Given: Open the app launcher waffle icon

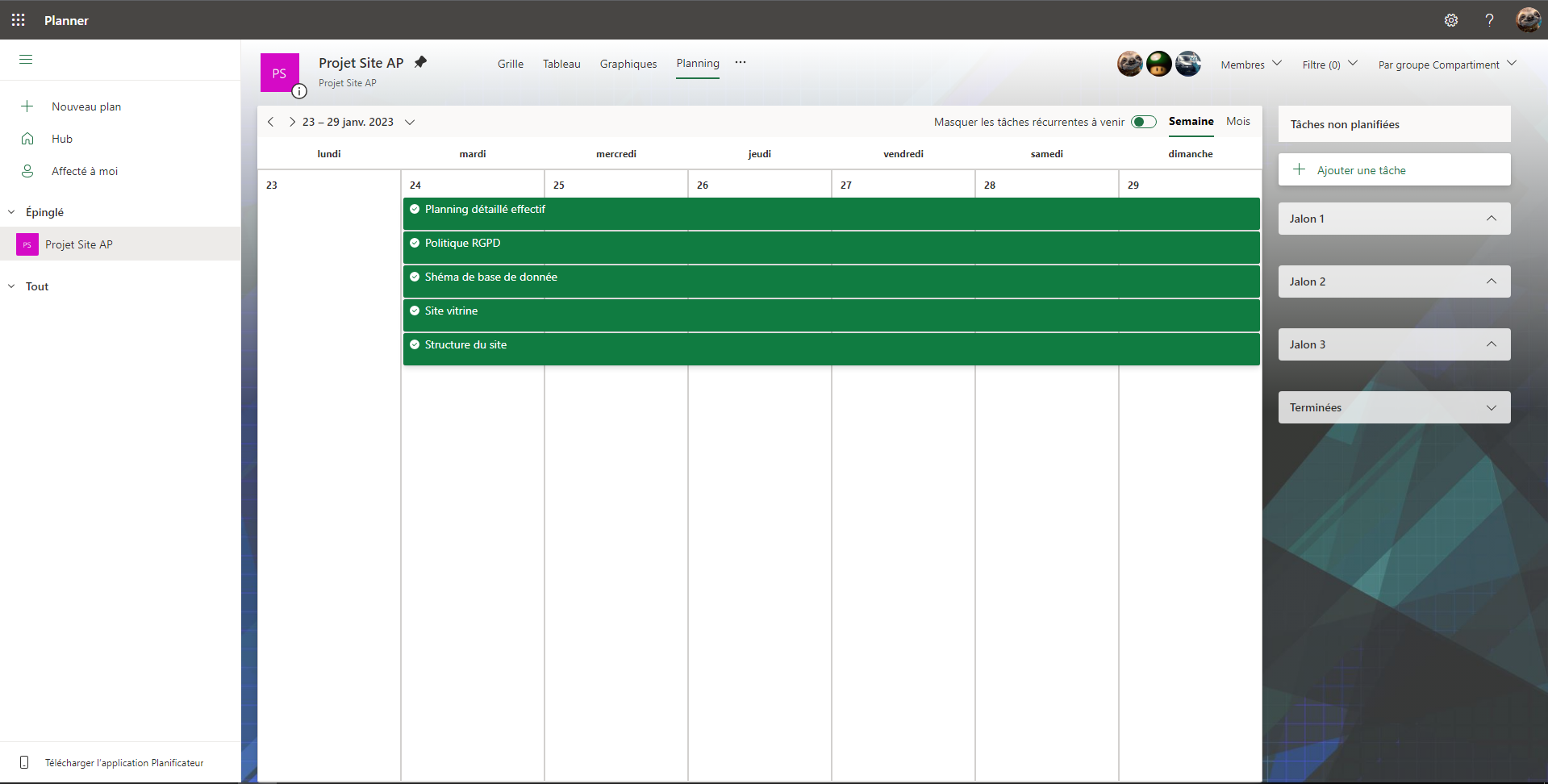Looking at the screenshot, I should tap(18, 20).
